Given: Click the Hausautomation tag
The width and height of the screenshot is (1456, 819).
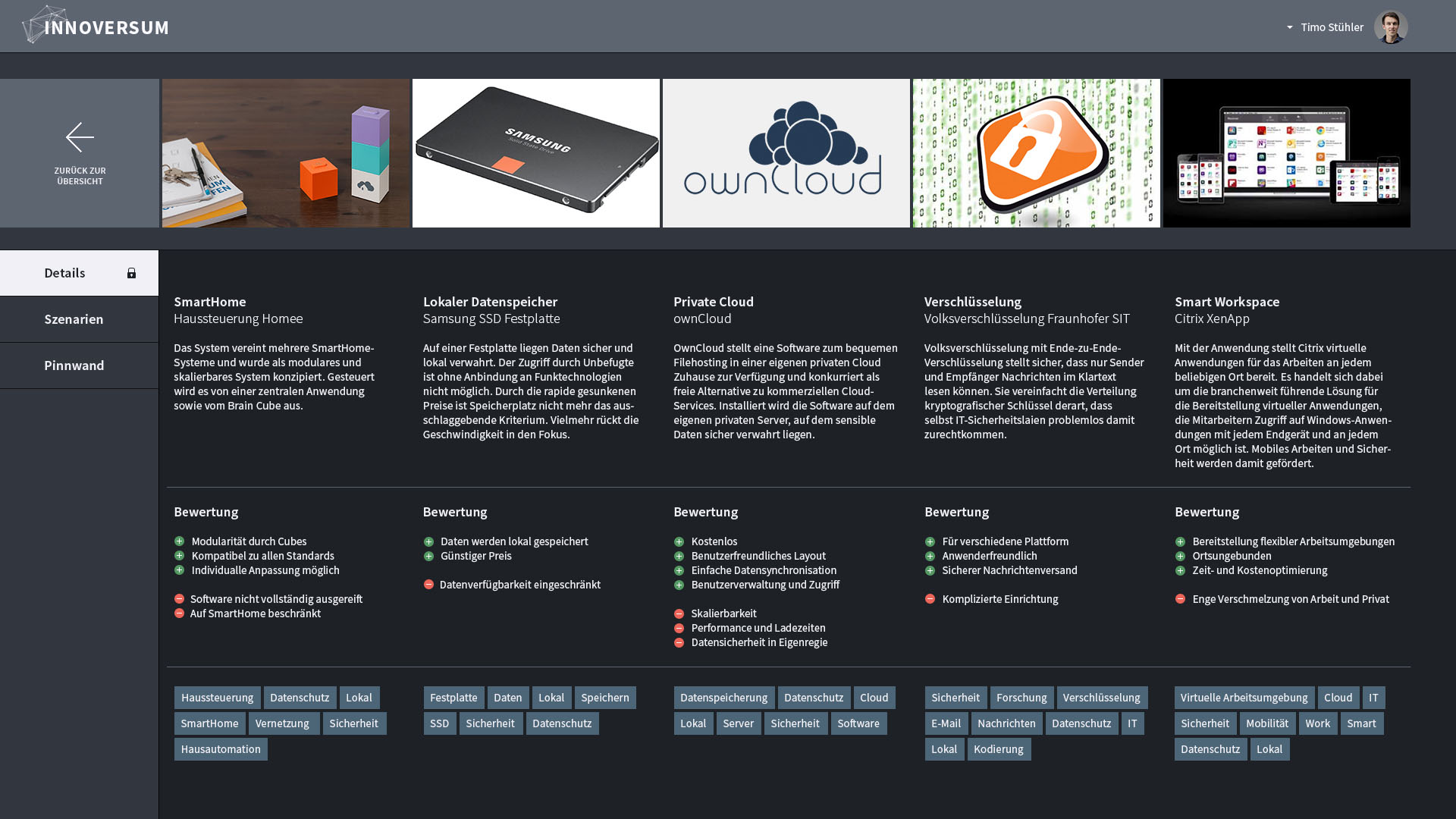Looking at the screenshot, I should coord(221,749).
